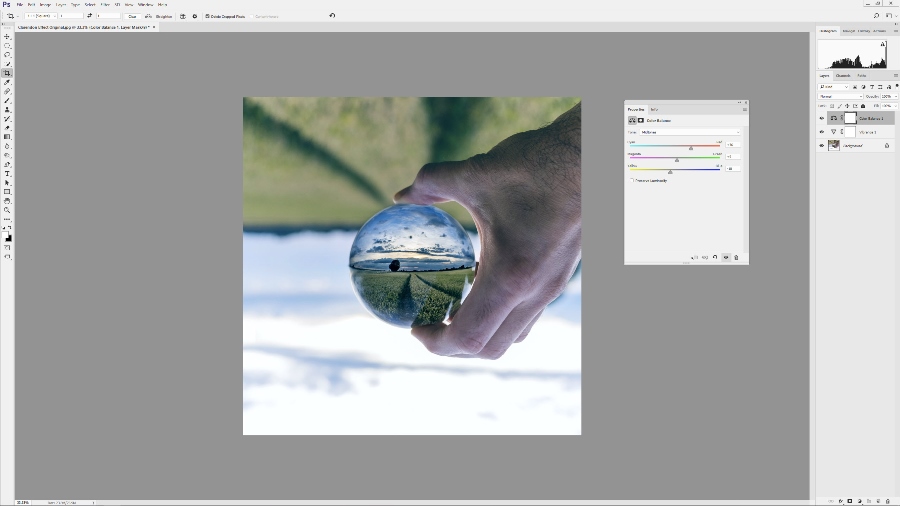Open the Filter menu
Image resolution: width=900 pixels, height=506 pixels.
pos(105,4)
